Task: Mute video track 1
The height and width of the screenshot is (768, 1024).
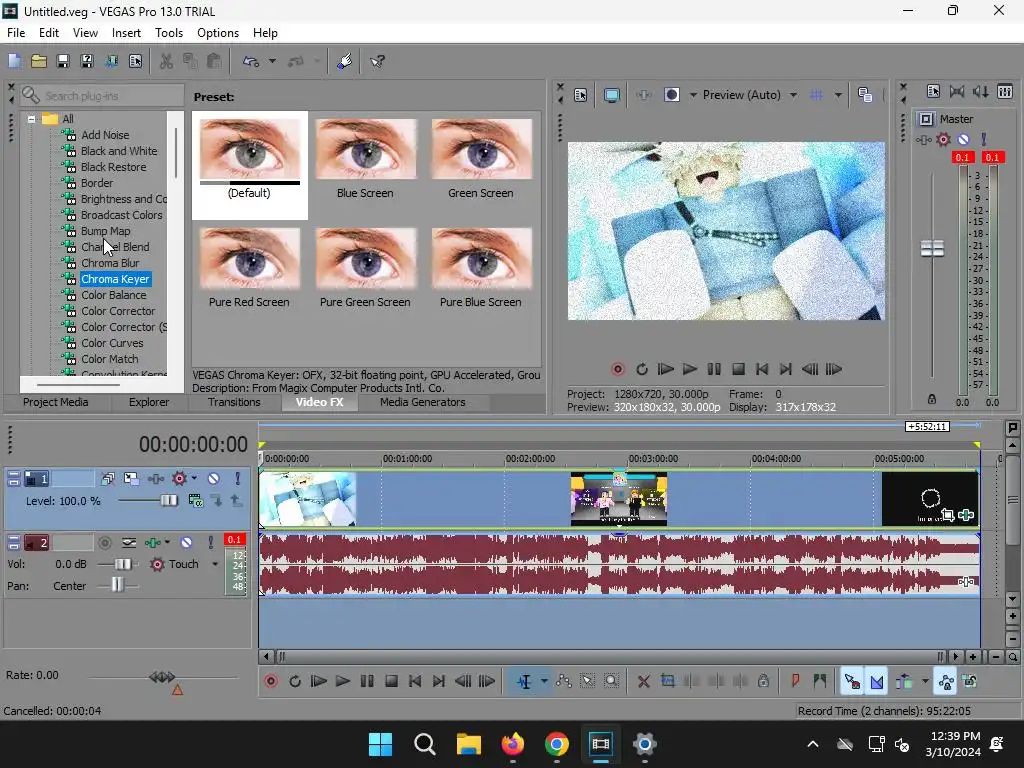Action: pyautogui.click(x=214, y=479)
